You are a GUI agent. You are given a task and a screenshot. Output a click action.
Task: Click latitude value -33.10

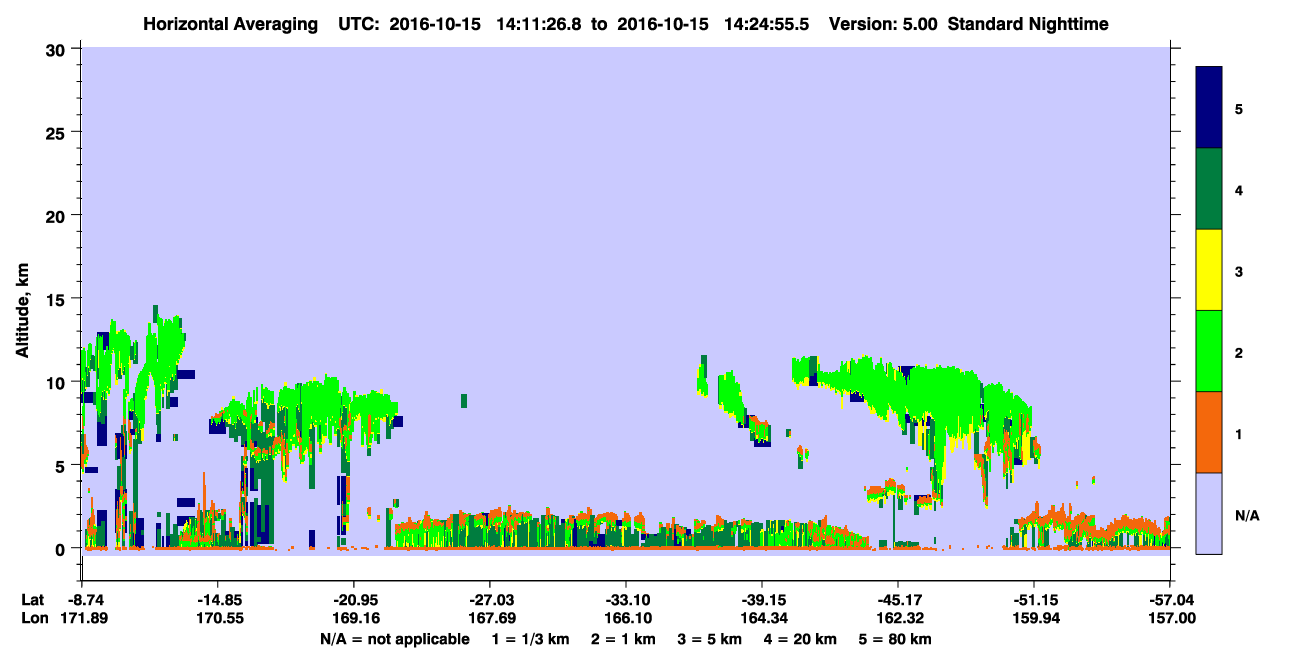[x=625, y=600]
